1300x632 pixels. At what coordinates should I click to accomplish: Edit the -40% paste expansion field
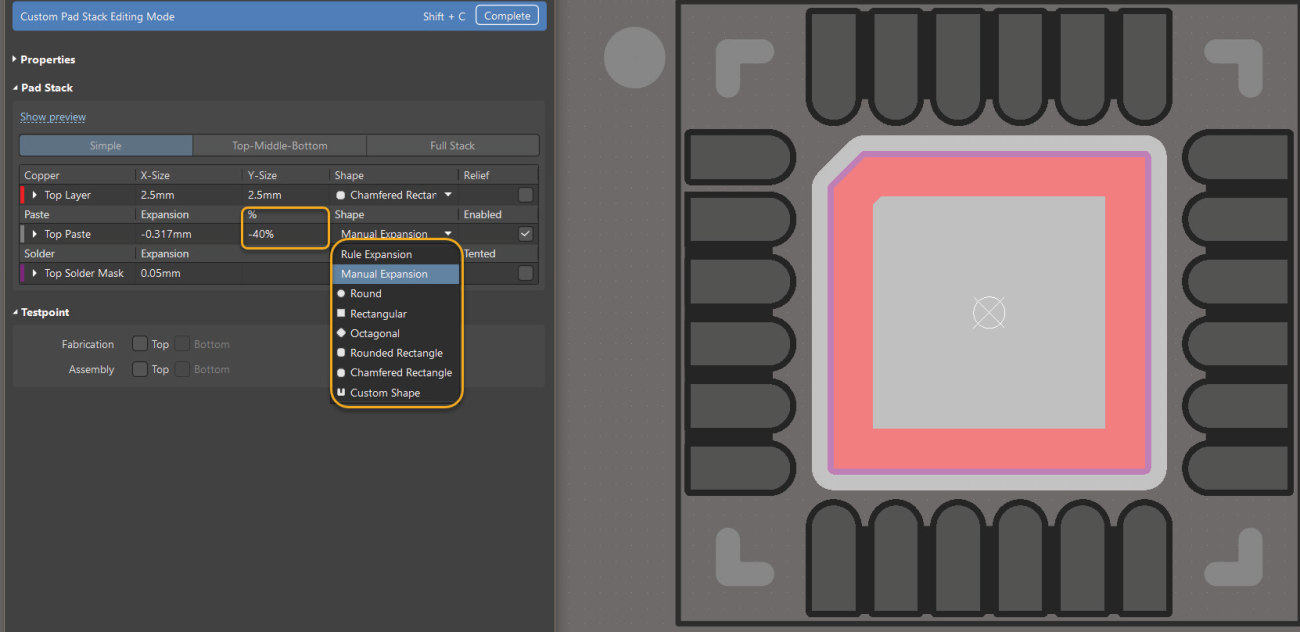click(x=284, y=233)
